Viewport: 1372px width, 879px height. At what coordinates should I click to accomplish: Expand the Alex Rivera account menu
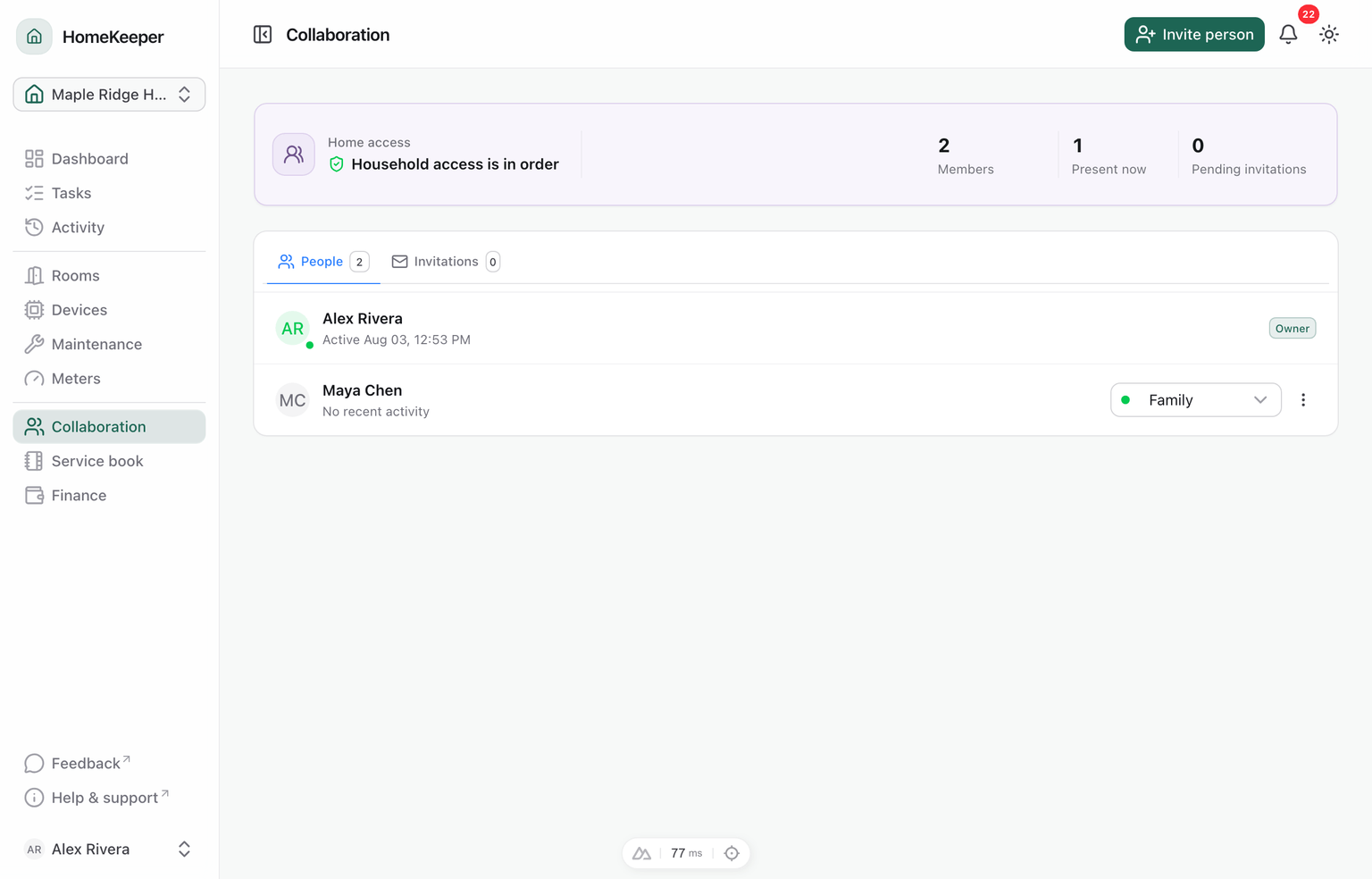[x=109, y=850]
